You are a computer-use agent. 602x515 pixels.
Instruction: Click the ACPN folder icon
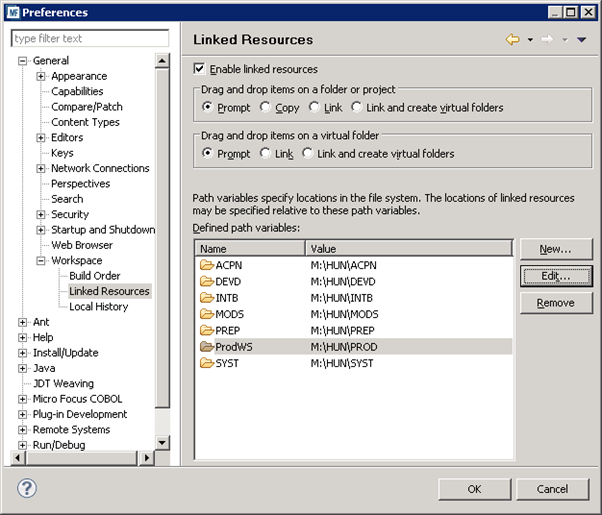point(207,265)
